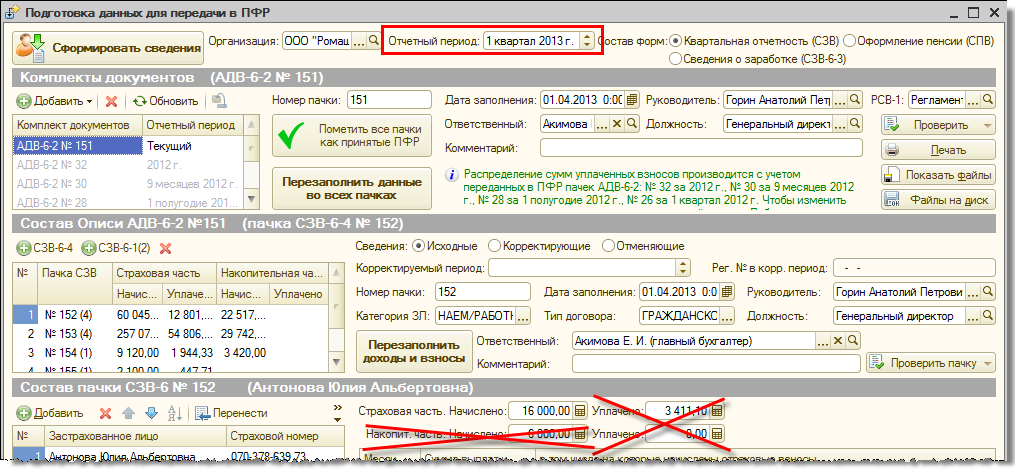Expand the Проверить button dropdown arrow
1015x470 pixels.
987,125
